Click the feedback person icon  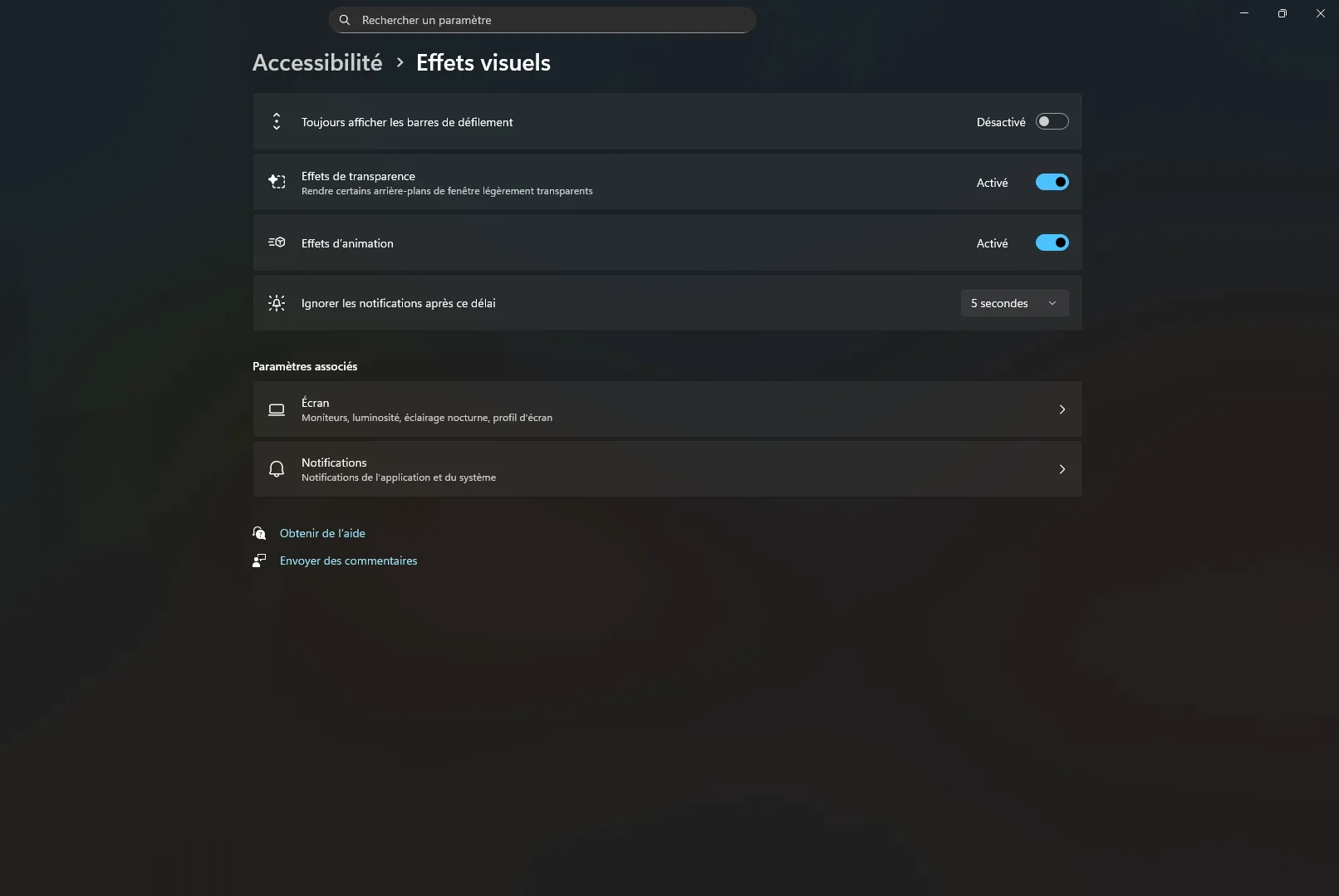coord(259,561)
